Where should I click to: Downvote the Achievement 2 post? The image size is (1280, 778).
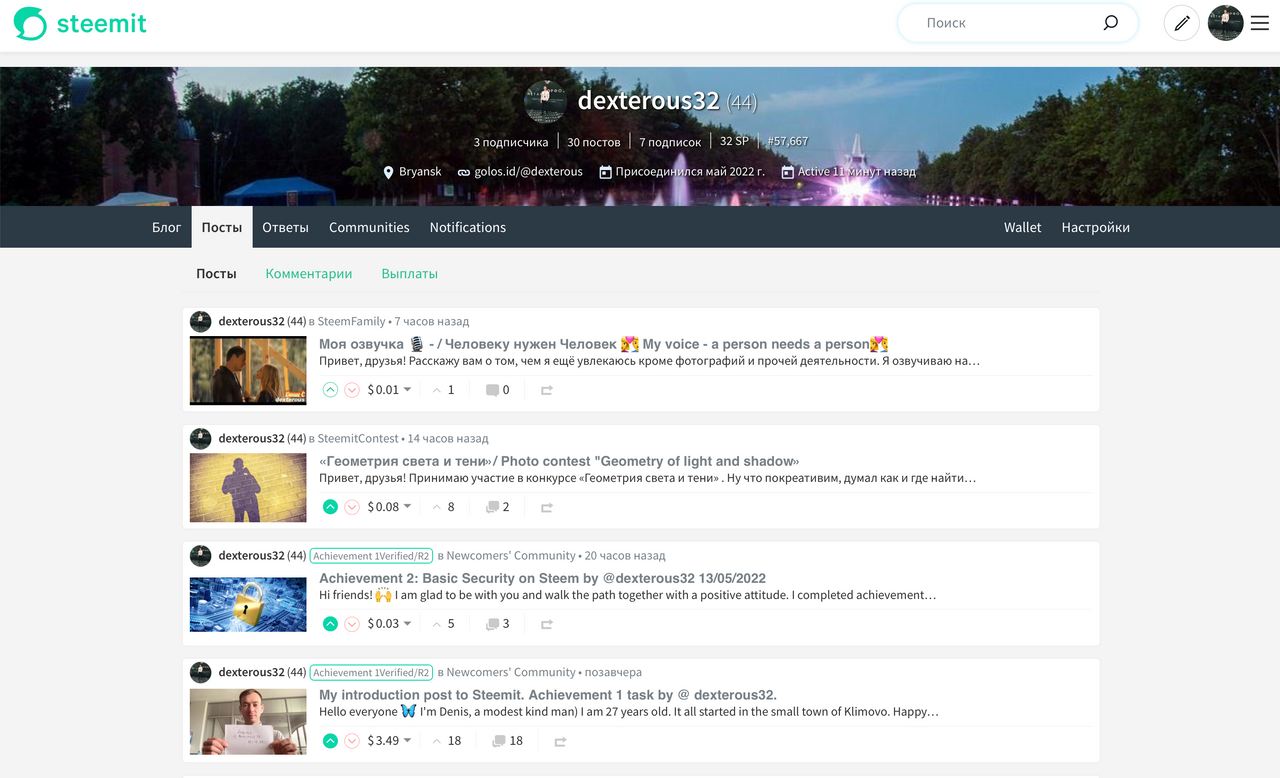(x=352, y=624)
